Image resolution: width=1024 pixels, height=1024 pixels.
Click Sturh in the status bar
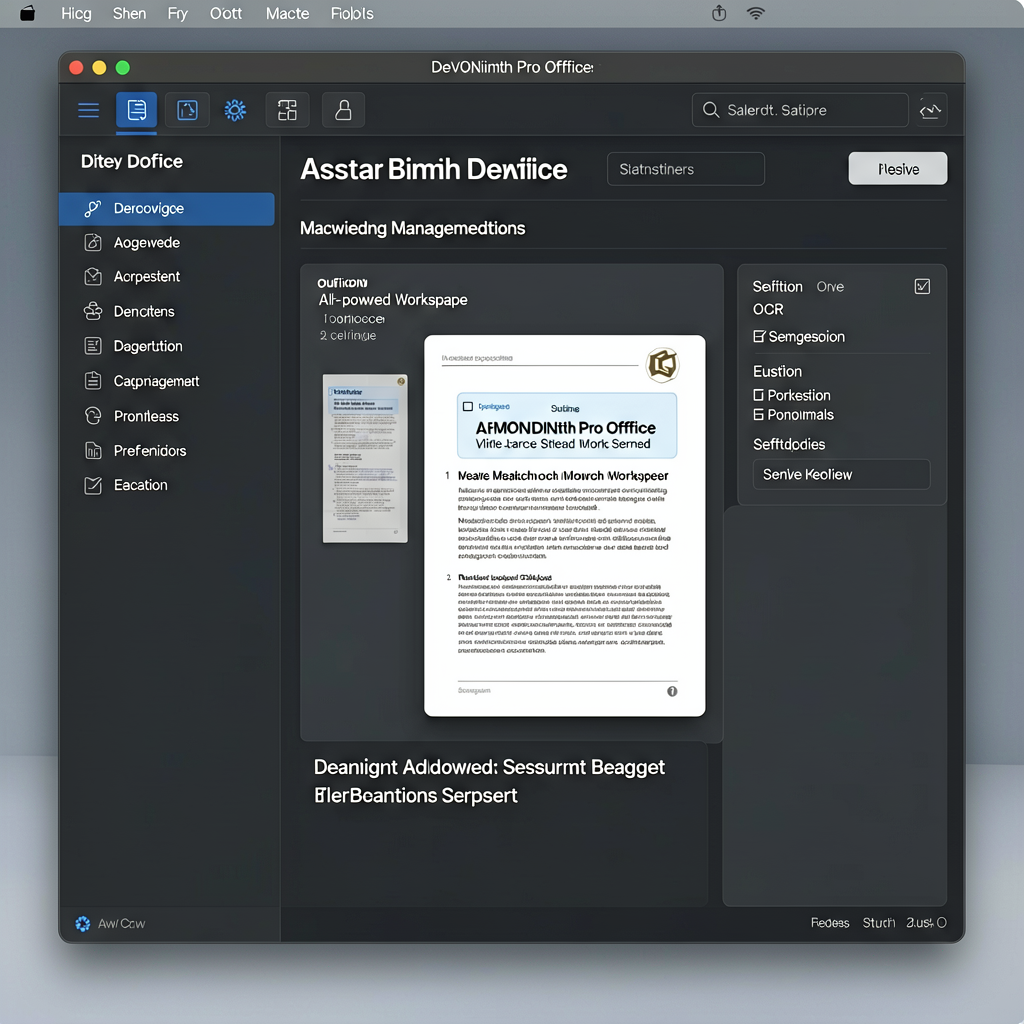click(878, 923)
